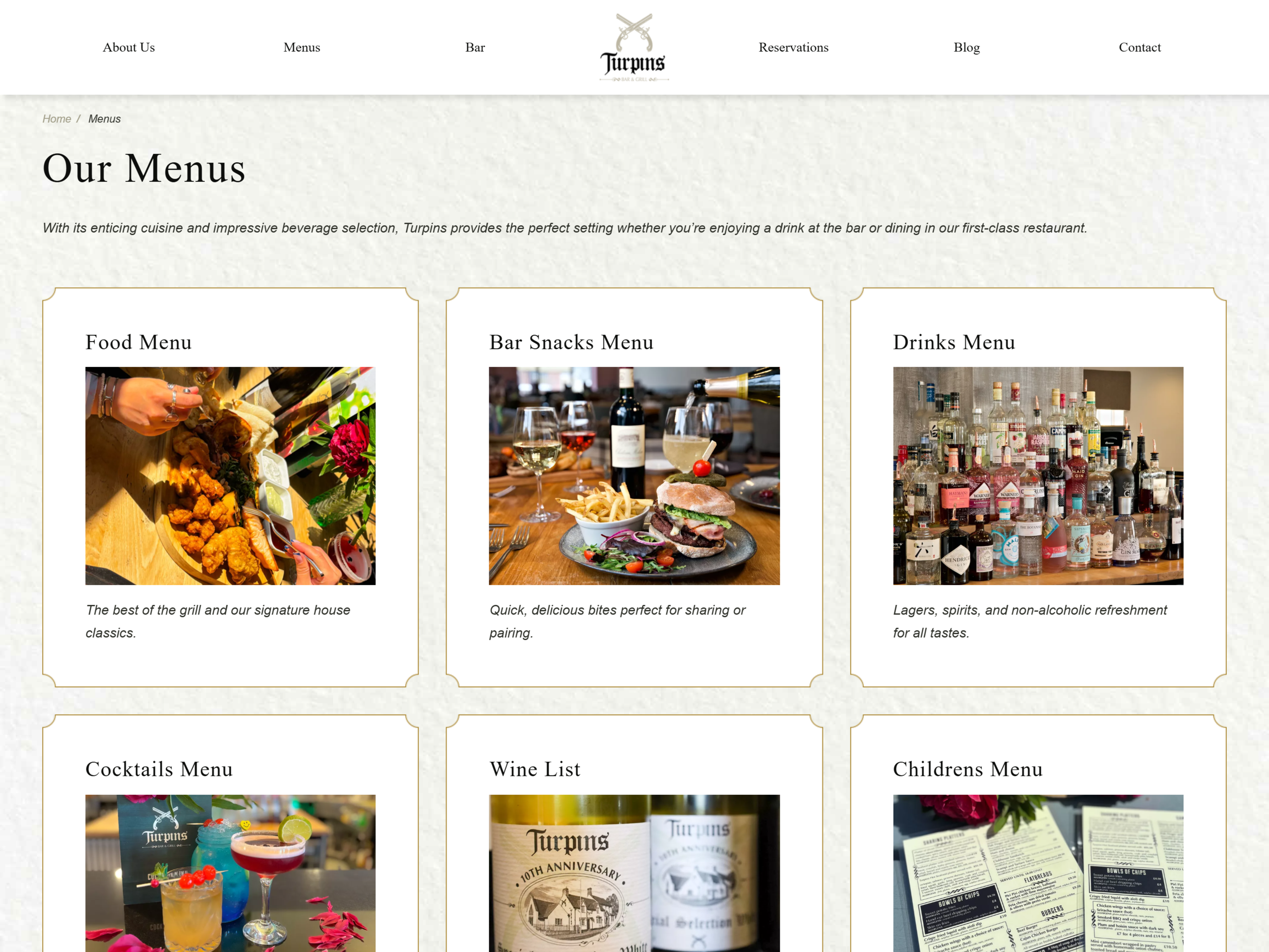This screenshot has height=952, width=1269.
Task: Open the Drinks Menu heading
Action: click(x=954, y=343)
